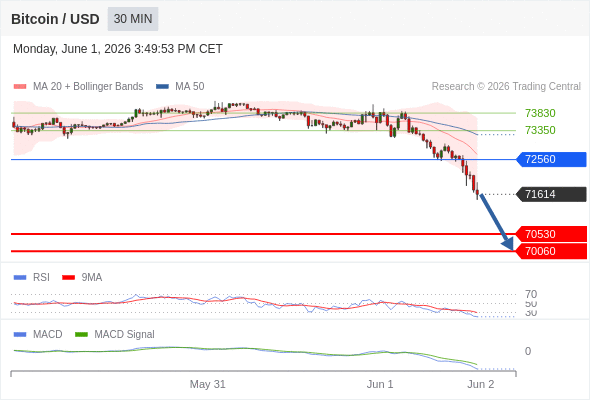Click the red 70060 support price tag
The image size is (590, 400).
coord(551,251)
